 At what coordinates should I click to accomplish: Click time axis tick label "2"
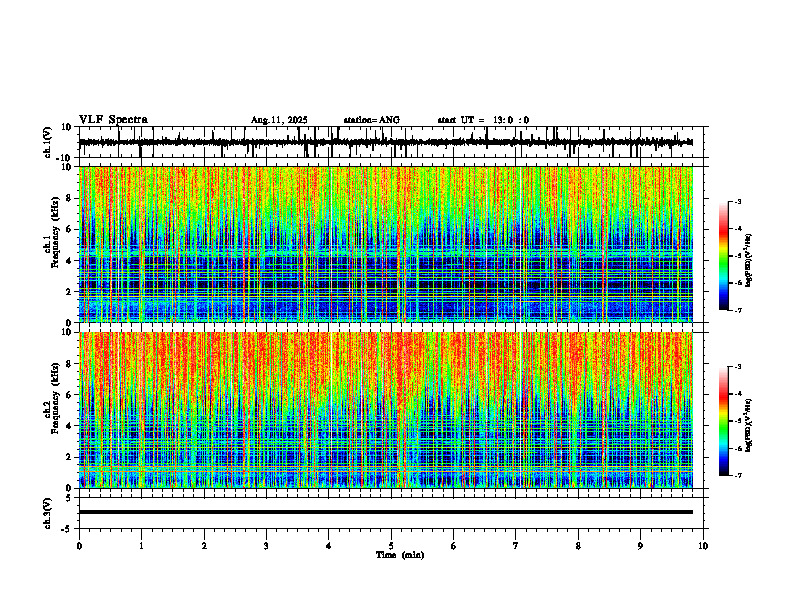204,546
